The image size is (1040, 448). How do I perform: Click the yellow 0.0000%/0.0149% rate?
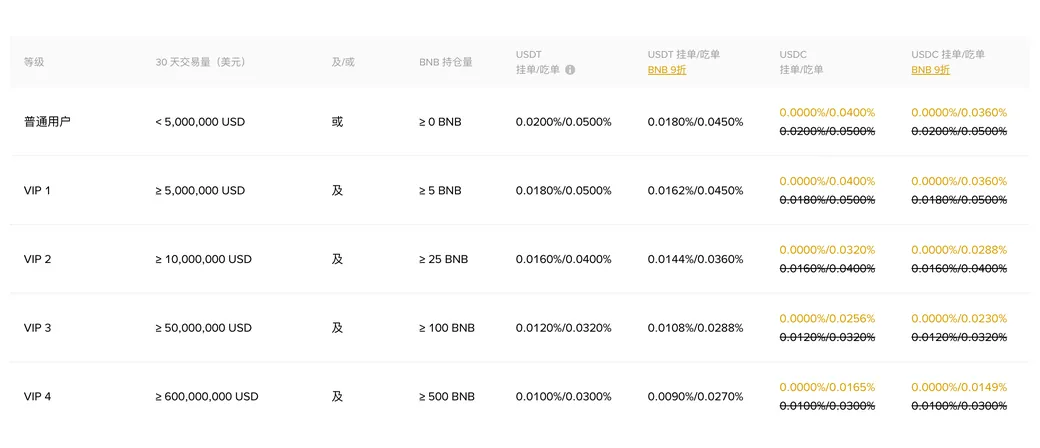click(x=959, y=388)
